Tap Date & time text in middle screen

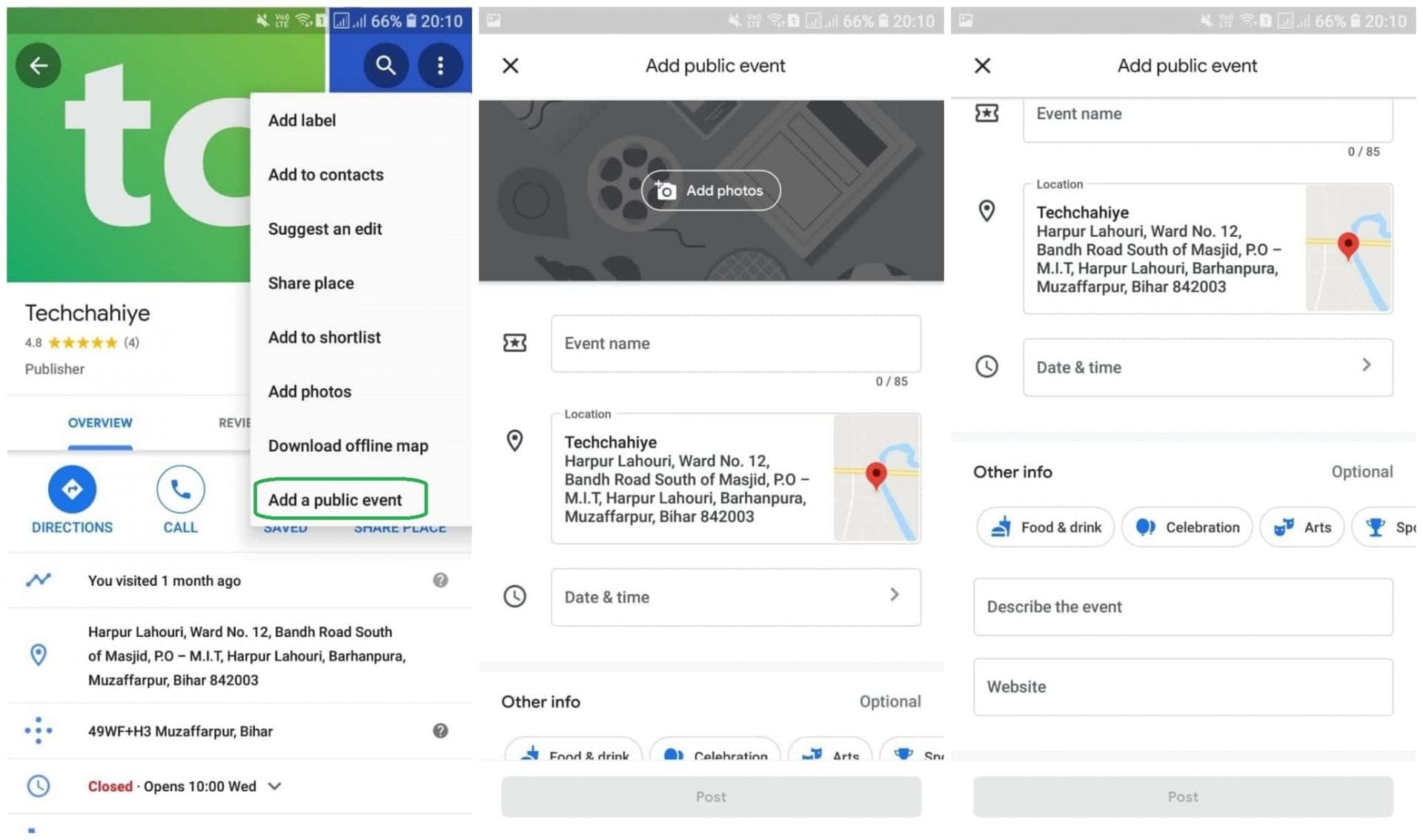point(607,597)
